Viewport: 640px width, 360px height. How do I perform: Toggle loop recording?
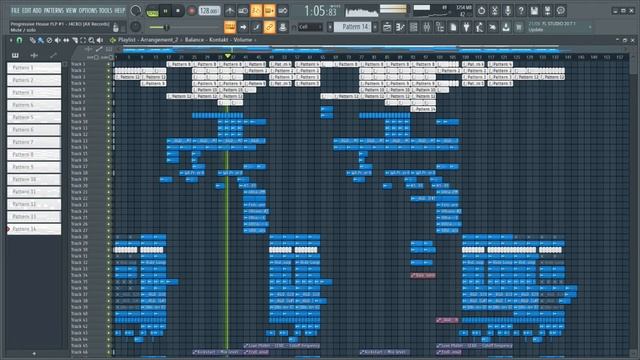pos(282,11)
